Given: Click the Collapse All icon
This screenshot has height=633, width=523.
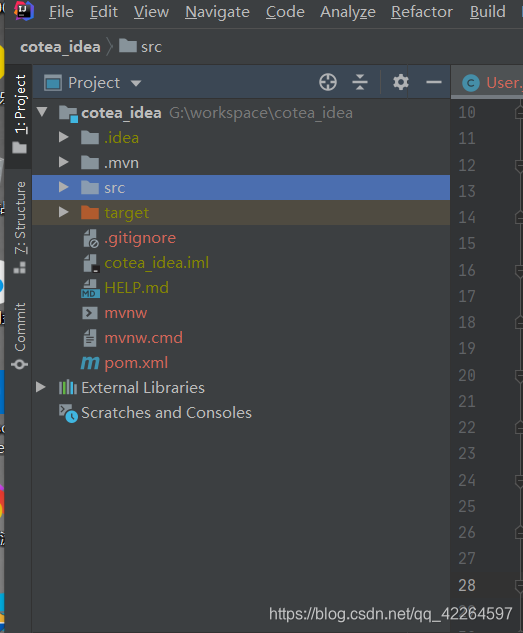Looking at the screenshot, I should (360, 82).
